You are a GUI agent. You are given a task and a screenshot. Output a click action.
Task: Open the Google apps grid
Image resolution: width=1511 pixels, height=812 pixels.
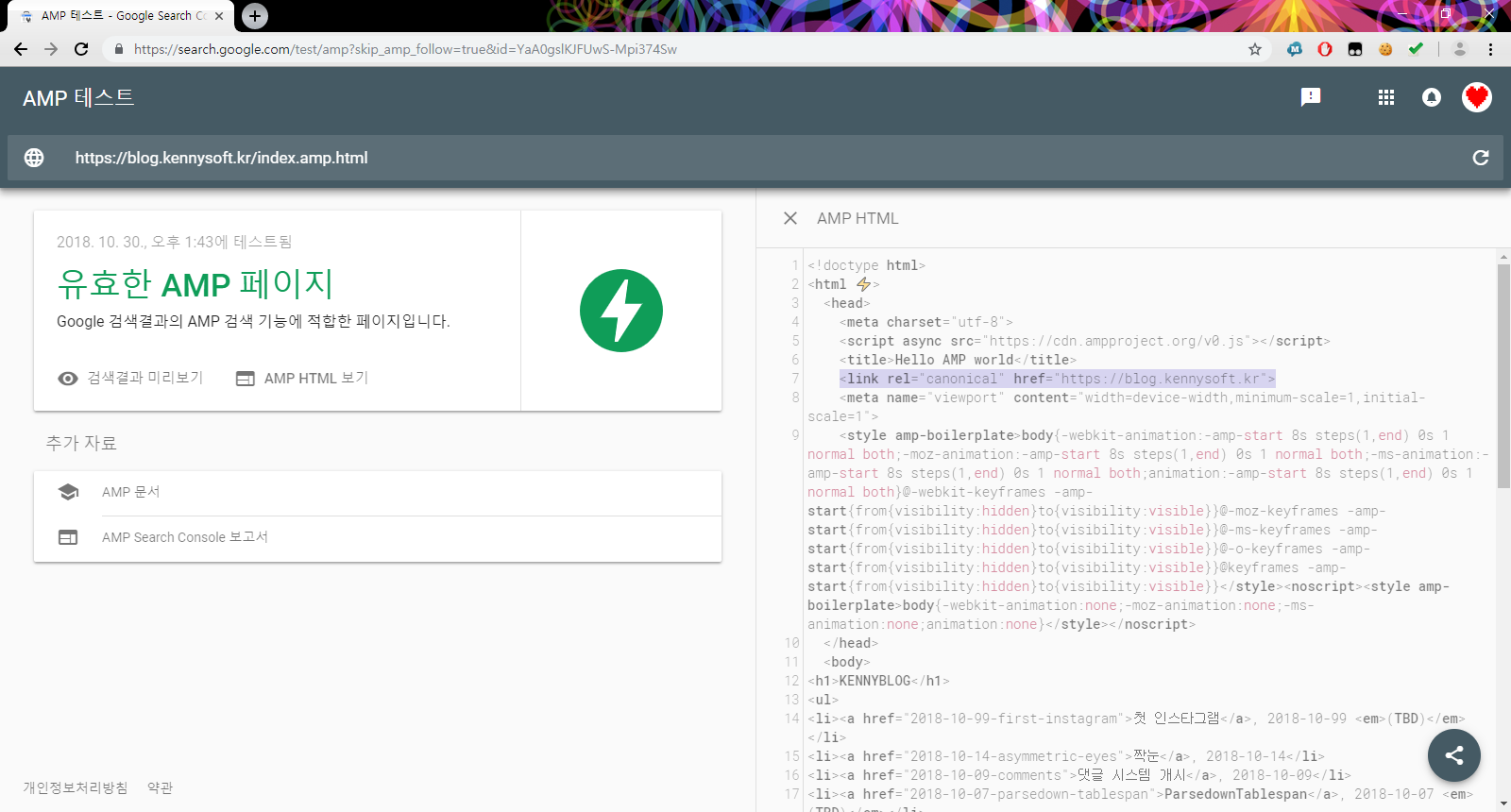(x=1386, y=97)
